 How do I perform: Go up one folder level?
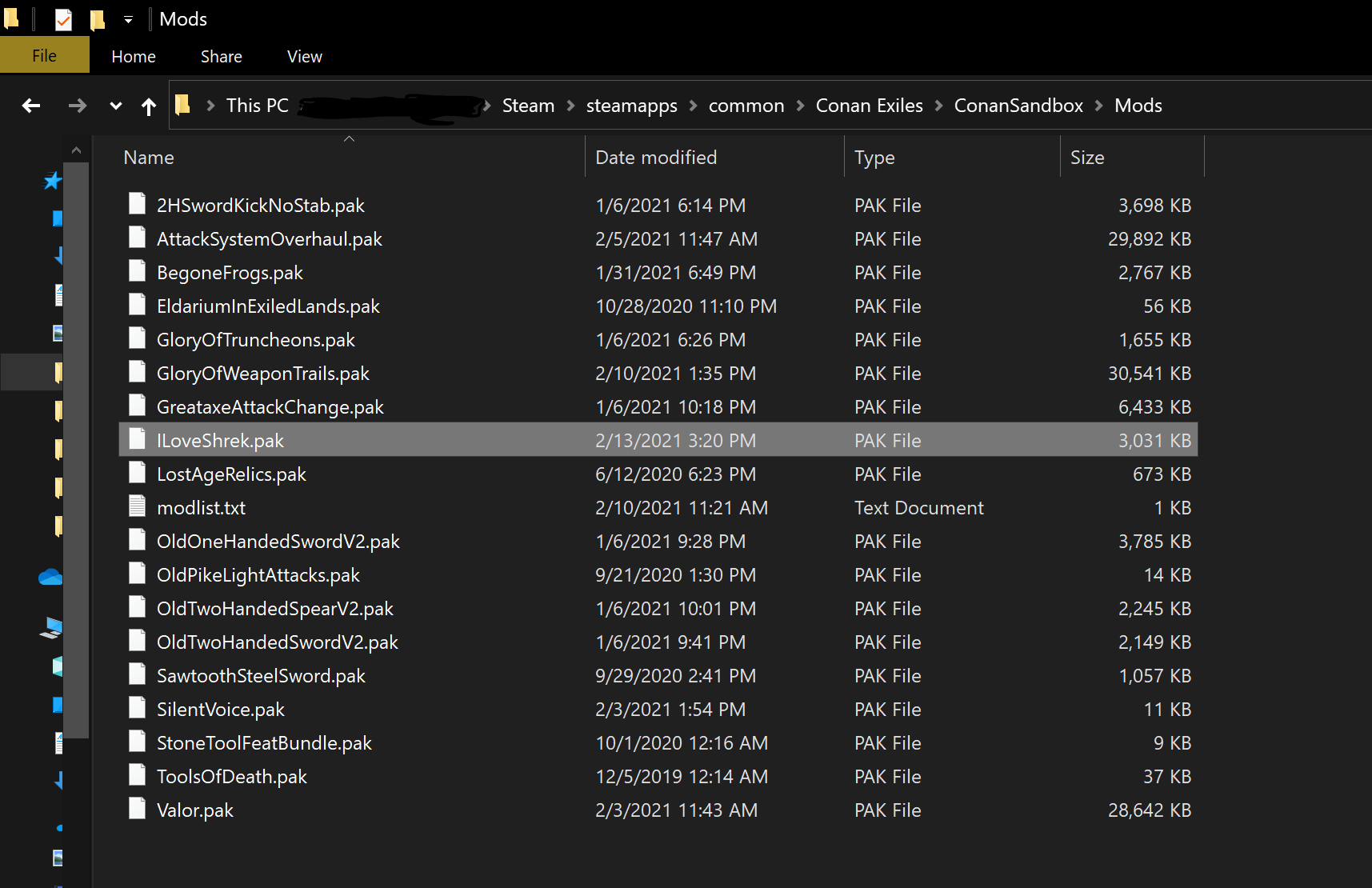pos(149,106)
